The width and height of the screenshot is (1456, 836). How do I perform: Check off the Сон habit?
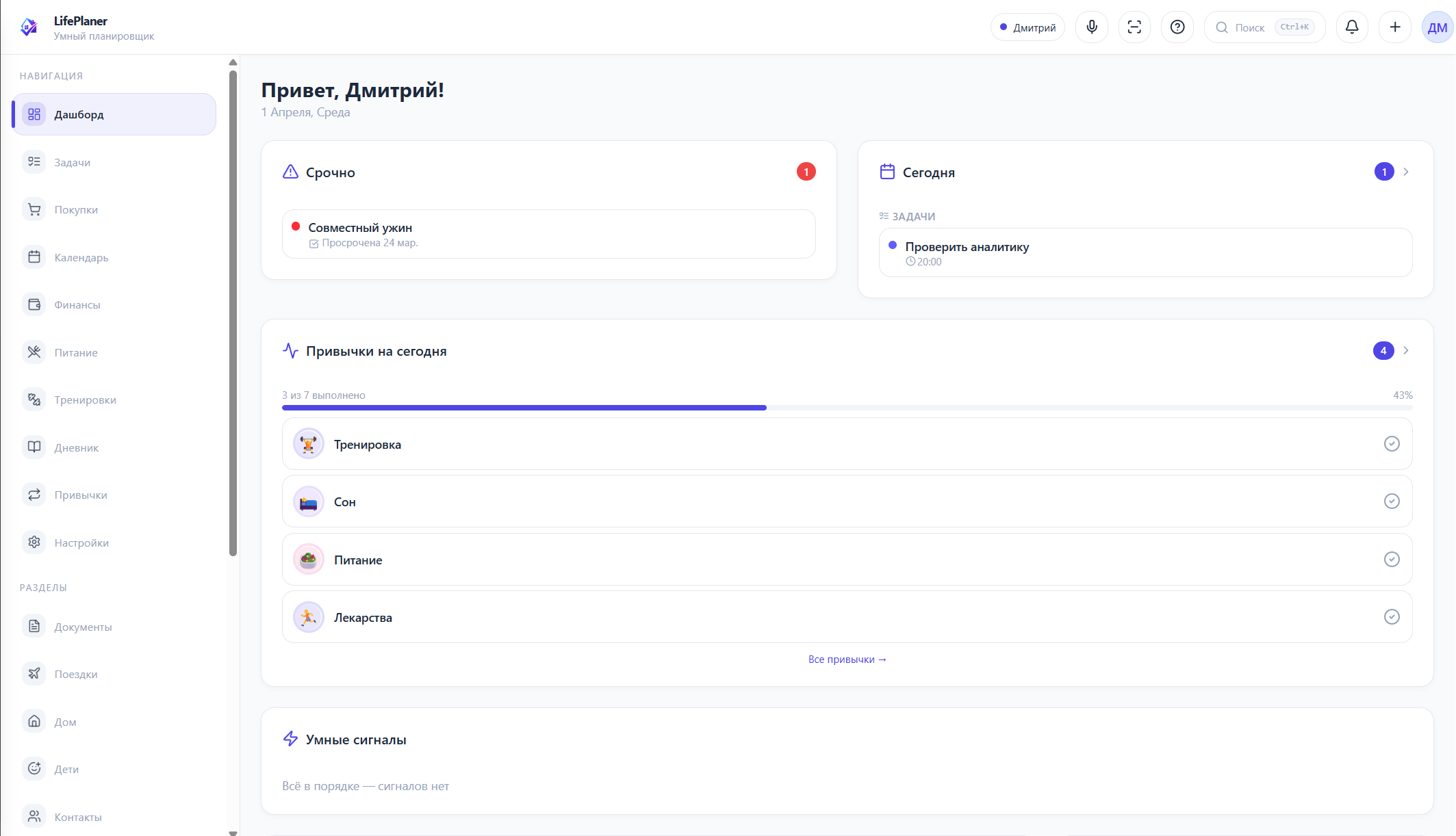tap(1391, 501)
